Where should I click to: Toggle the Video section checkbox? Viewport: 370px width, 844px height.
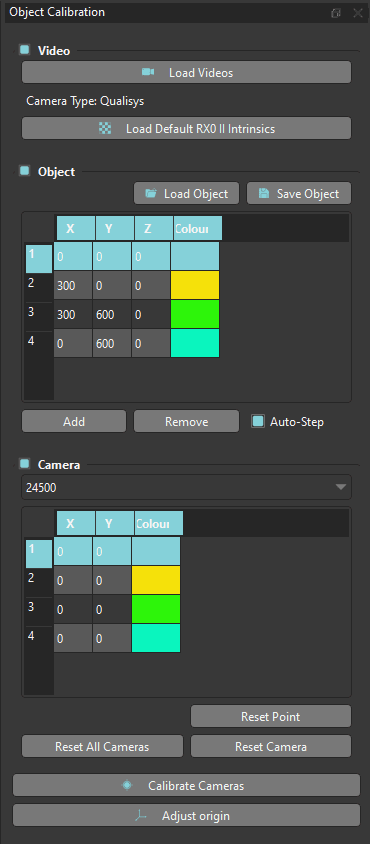pyautogui.click(x=24, y=50)
